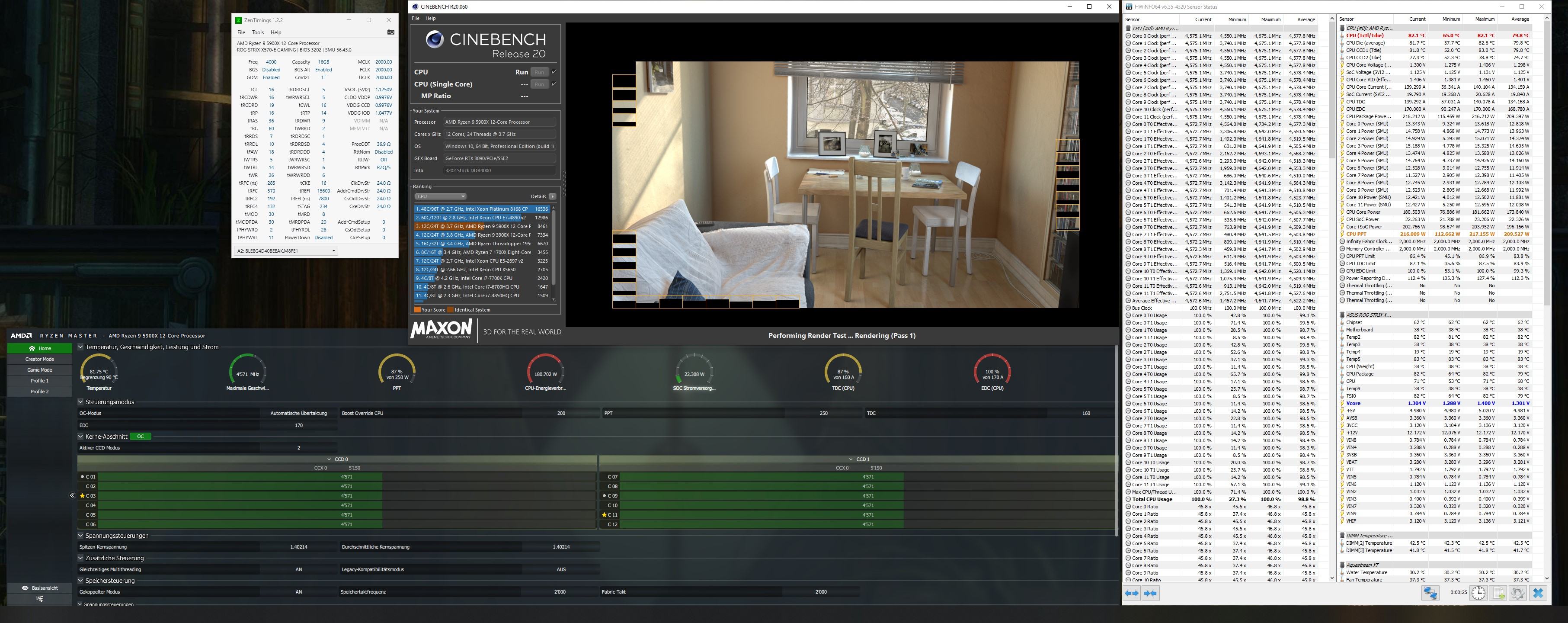1568x623 pixels.
Task: Reset HWiNFO timer with clock icon
Action: click(1478, 593)
